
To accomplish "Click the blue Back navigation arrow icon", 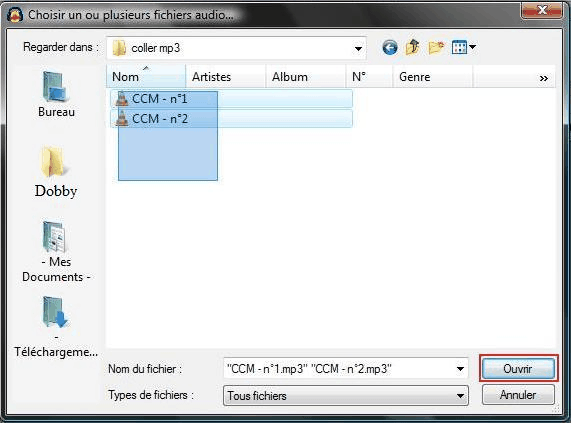I will coord(390,48).
